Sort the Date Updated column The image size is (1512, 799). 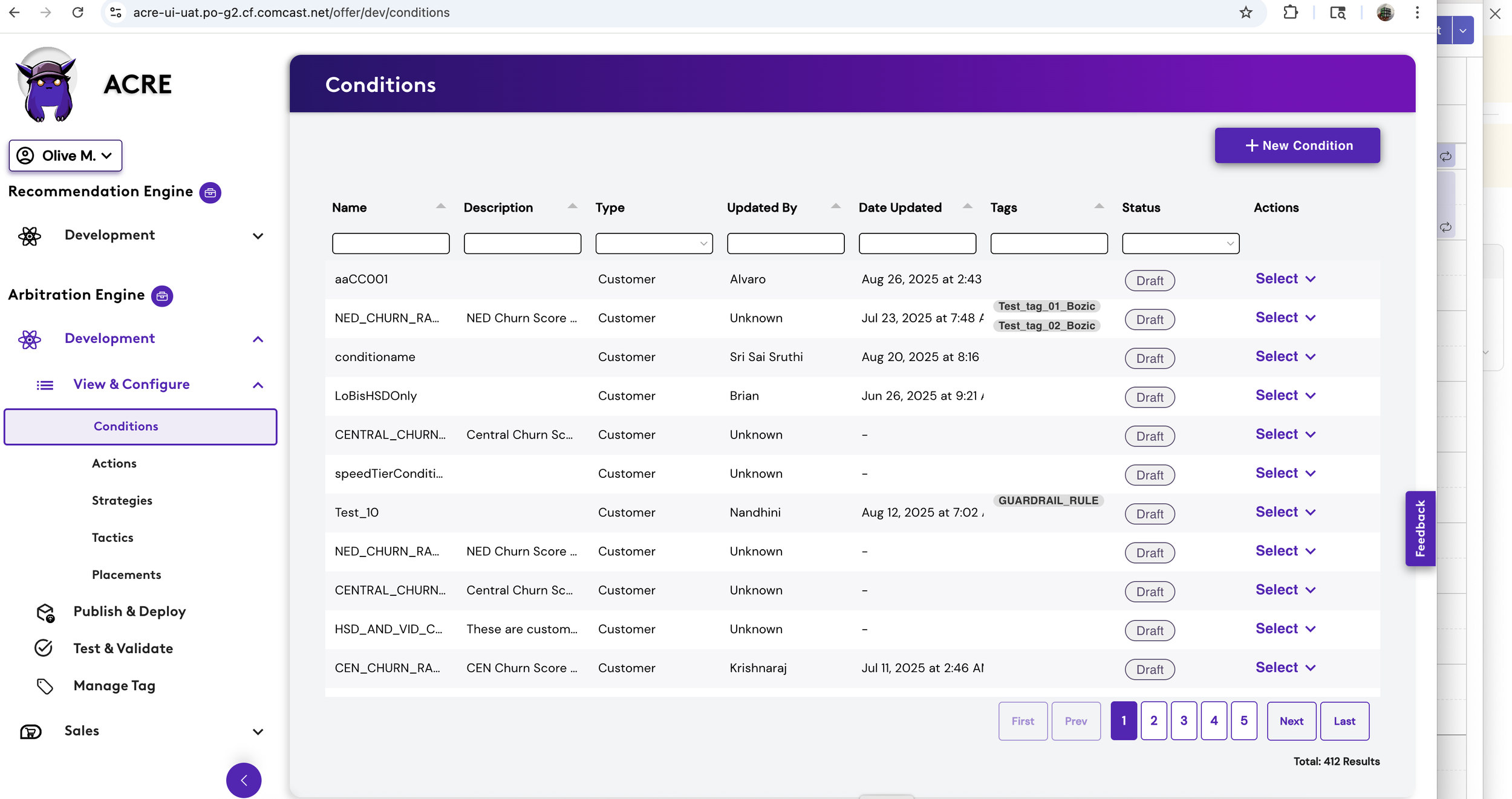click(x=967, y=207)
